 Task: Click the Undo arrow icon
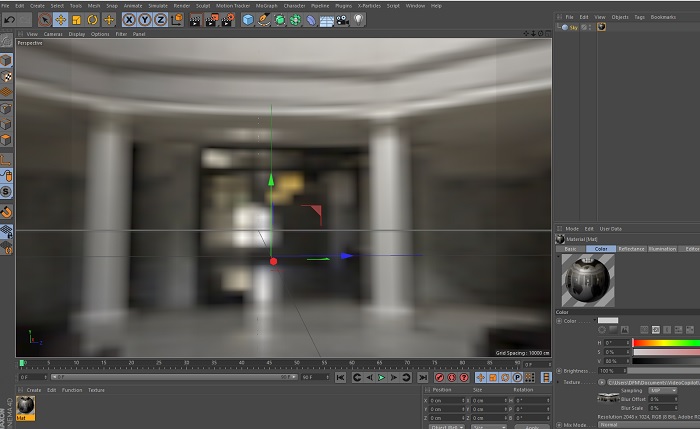[9, 20]
